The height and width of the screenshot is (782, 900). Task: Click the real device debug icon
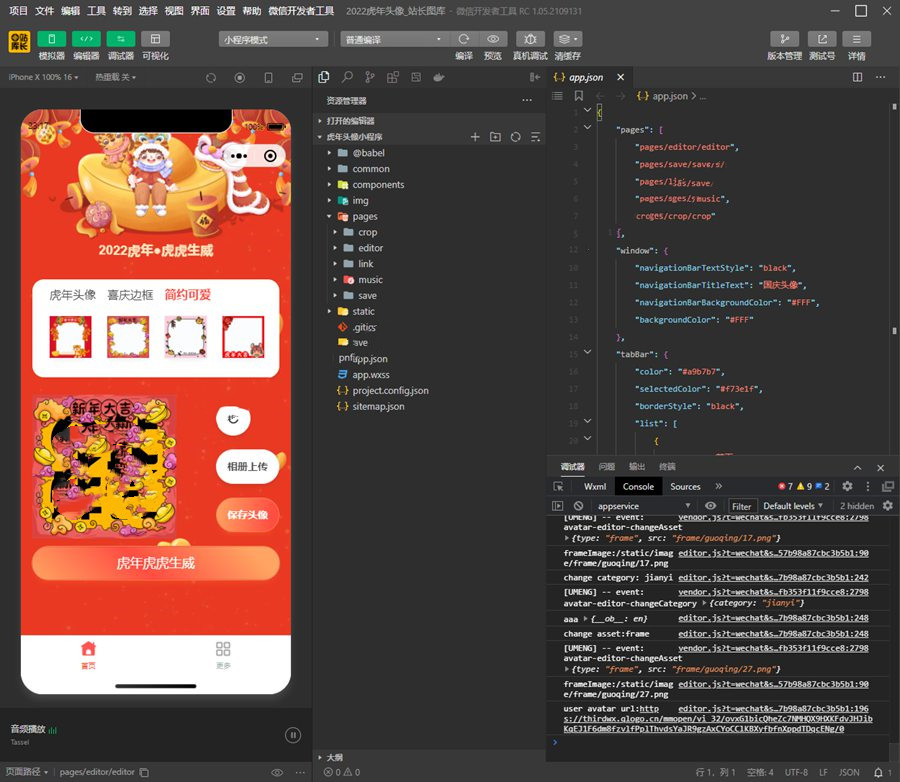pyautogui.click(x=530, y=39)
